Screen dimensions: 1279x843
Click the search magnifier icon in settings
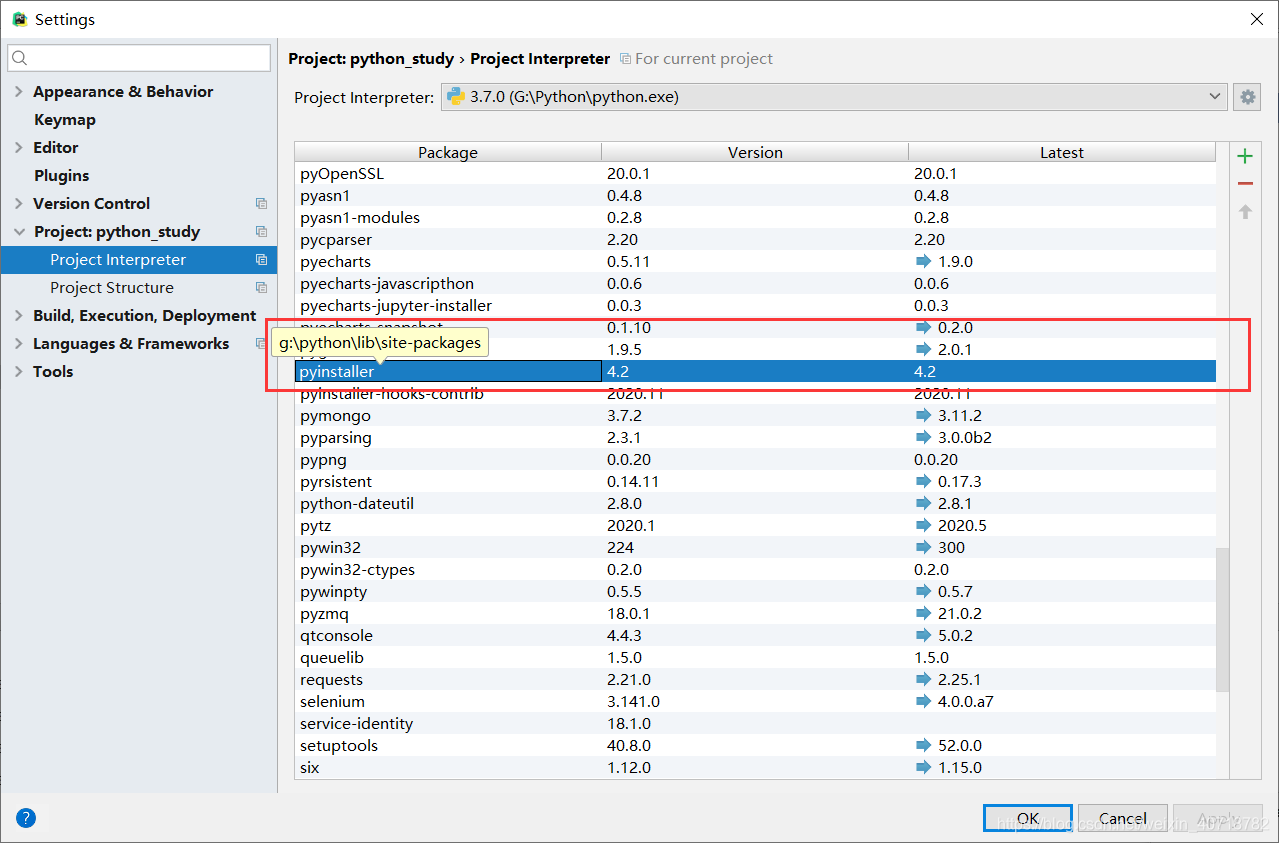(21, 58)
